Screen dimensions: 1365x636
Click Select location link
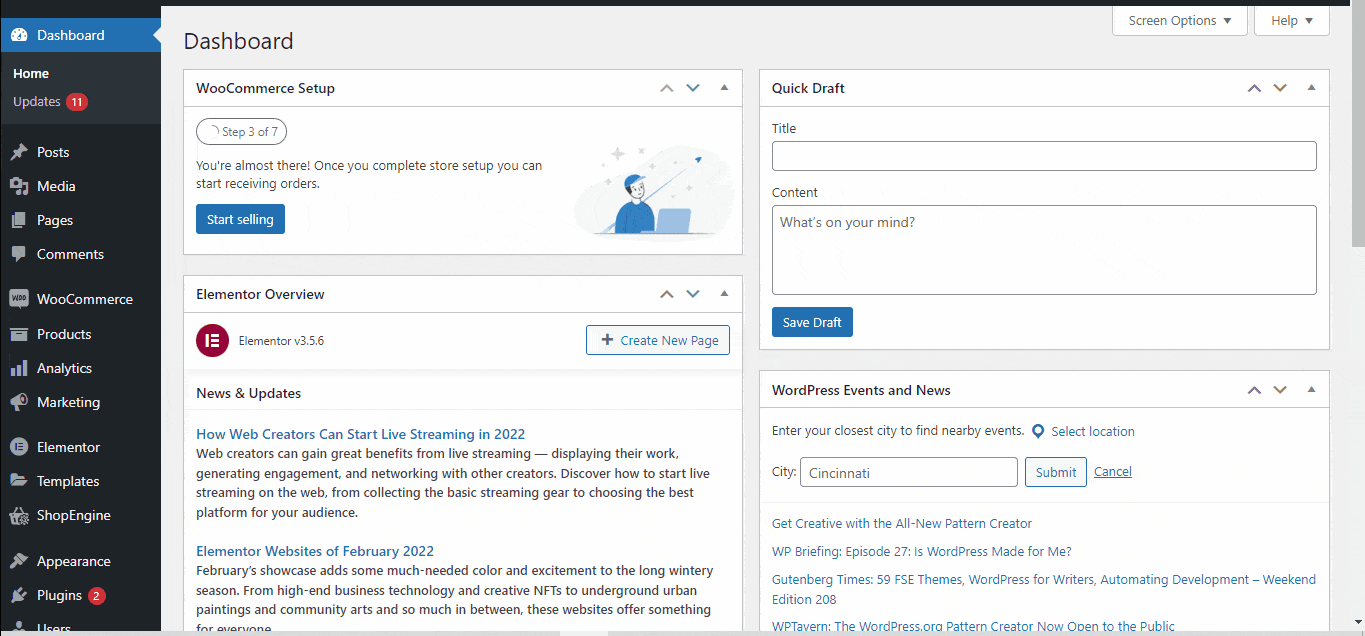click(x=1093, y=432)
